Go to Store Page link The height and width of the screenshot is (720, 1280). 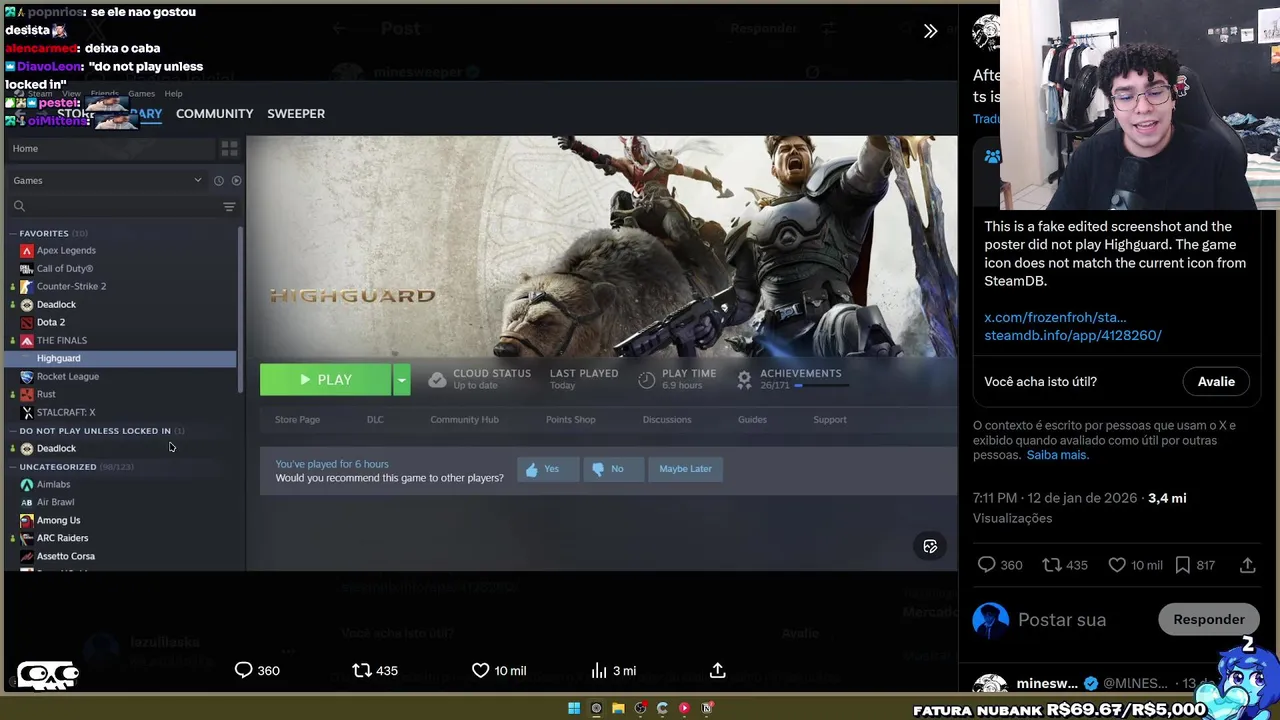coord(298,420)
